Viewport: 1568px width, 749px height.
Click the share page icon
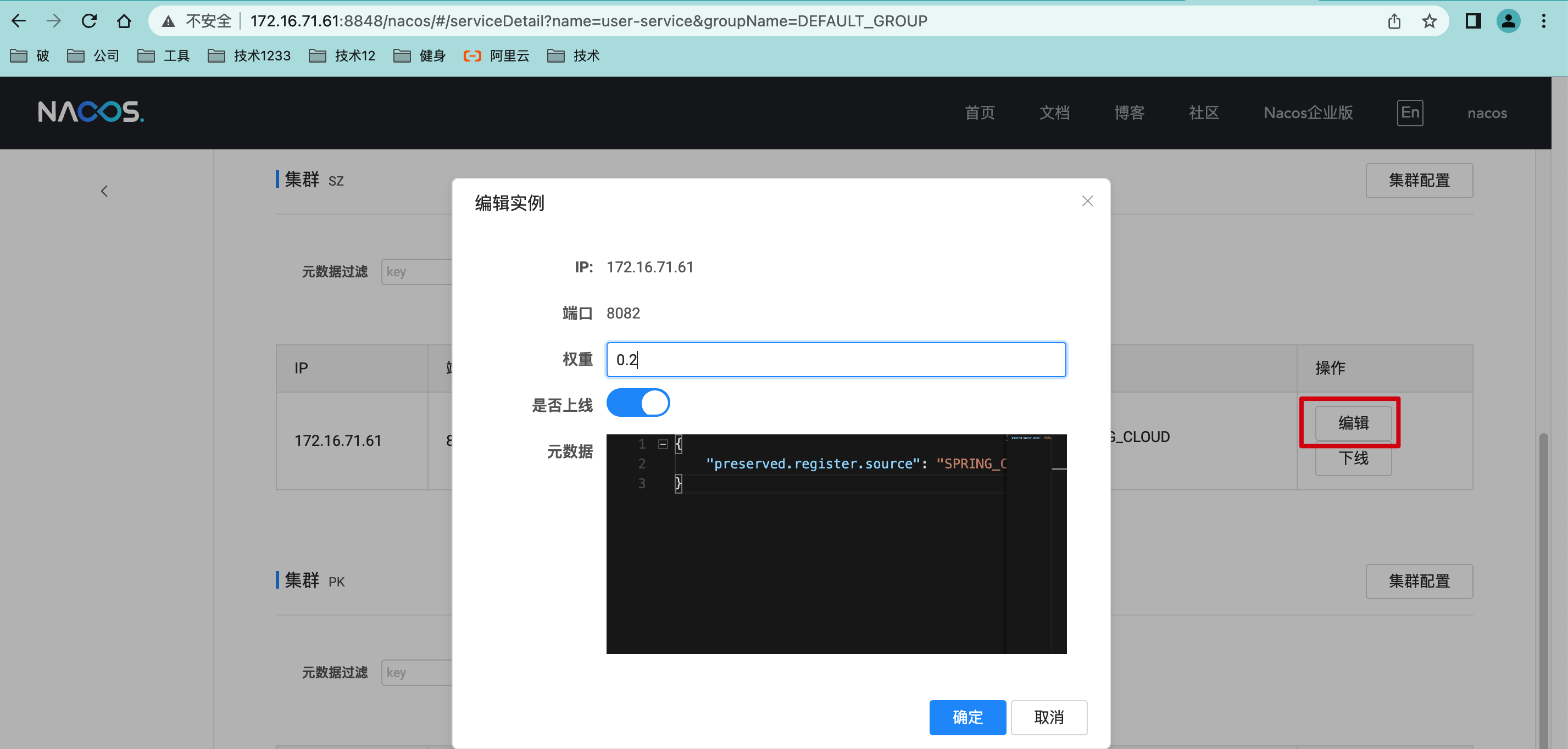1394,21
